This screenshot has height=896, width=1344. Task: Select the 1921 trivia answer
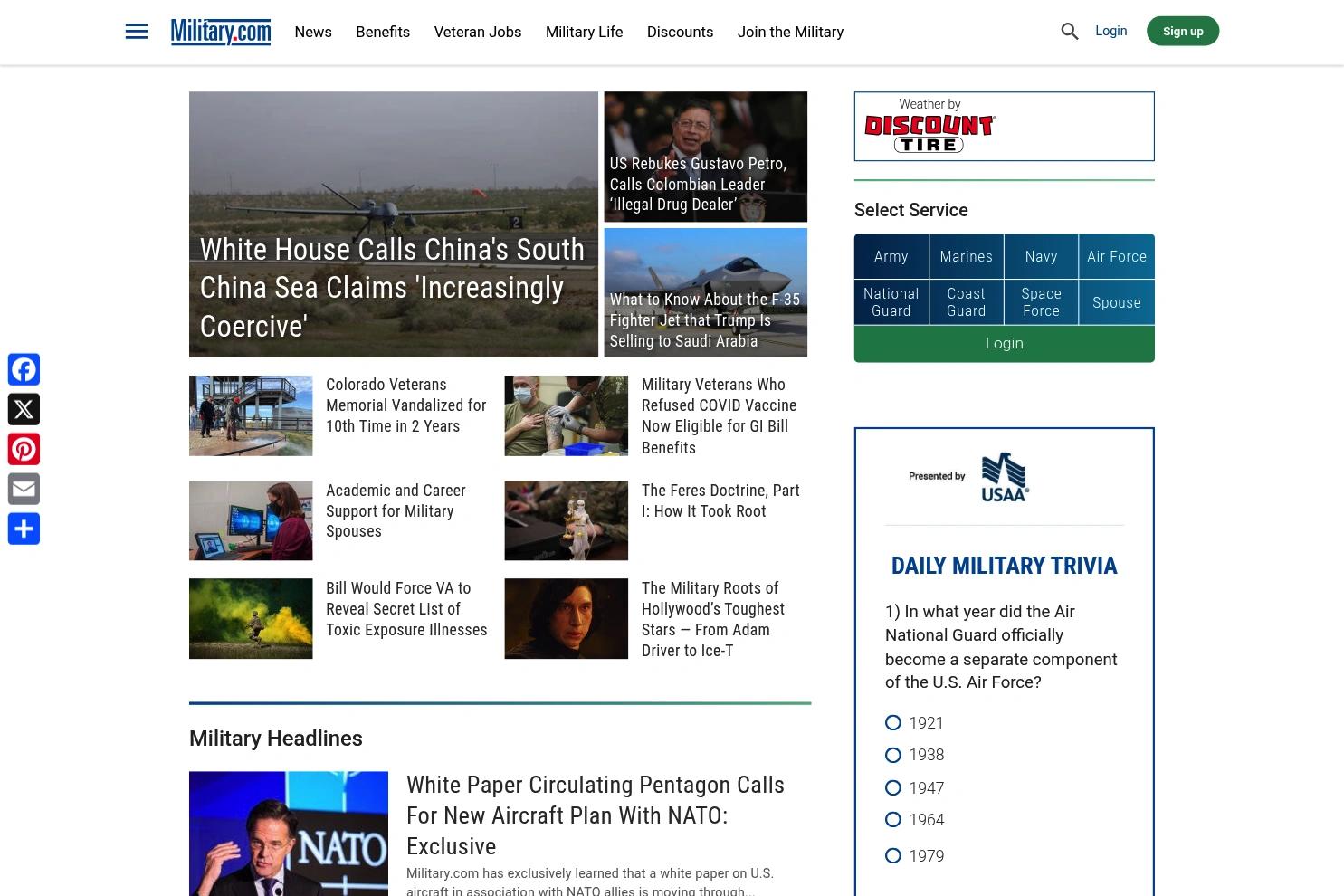(x=893, y=722)
